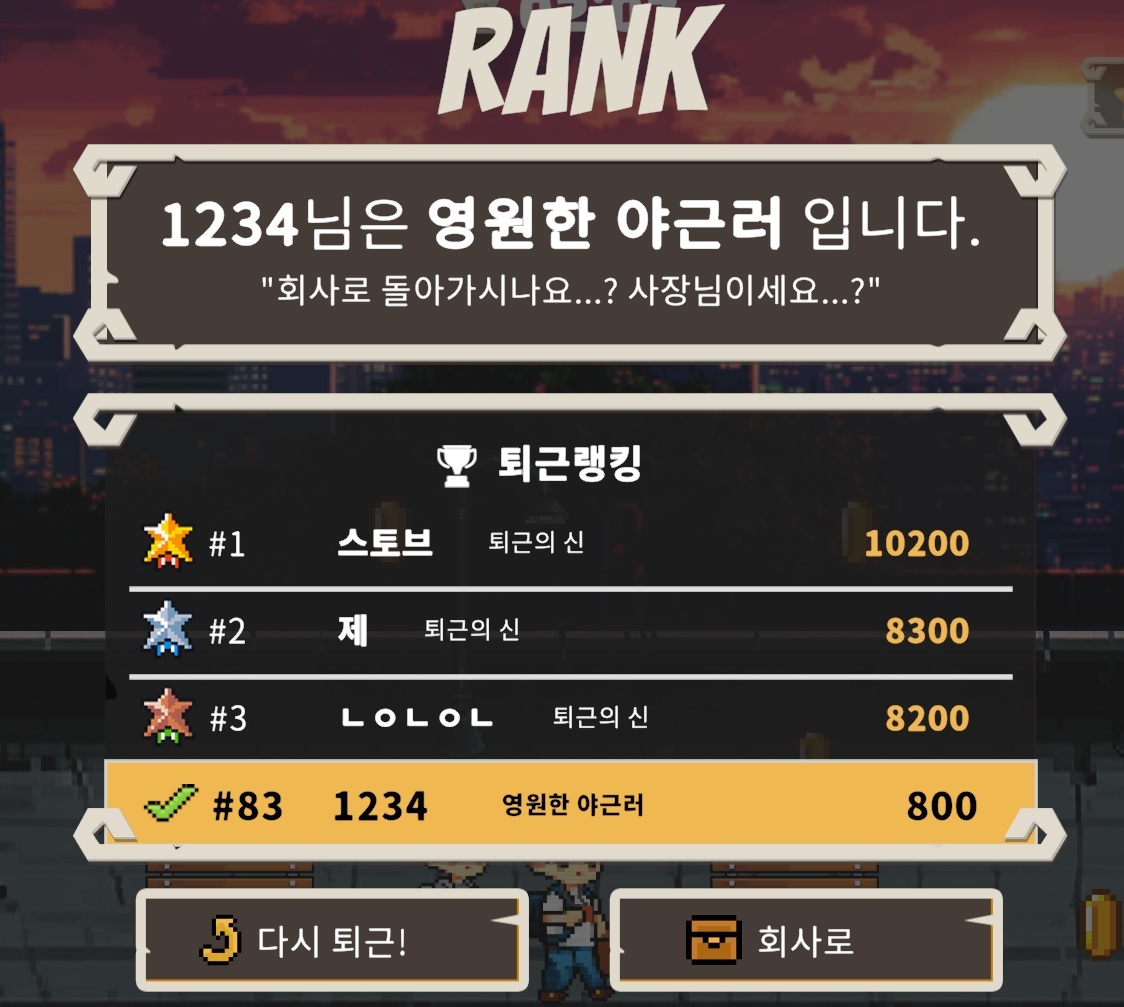Viewport: 1124px width, 1007px height.
Task: Click the green checkmark beside #83
Action: click(x=170, y=803)
